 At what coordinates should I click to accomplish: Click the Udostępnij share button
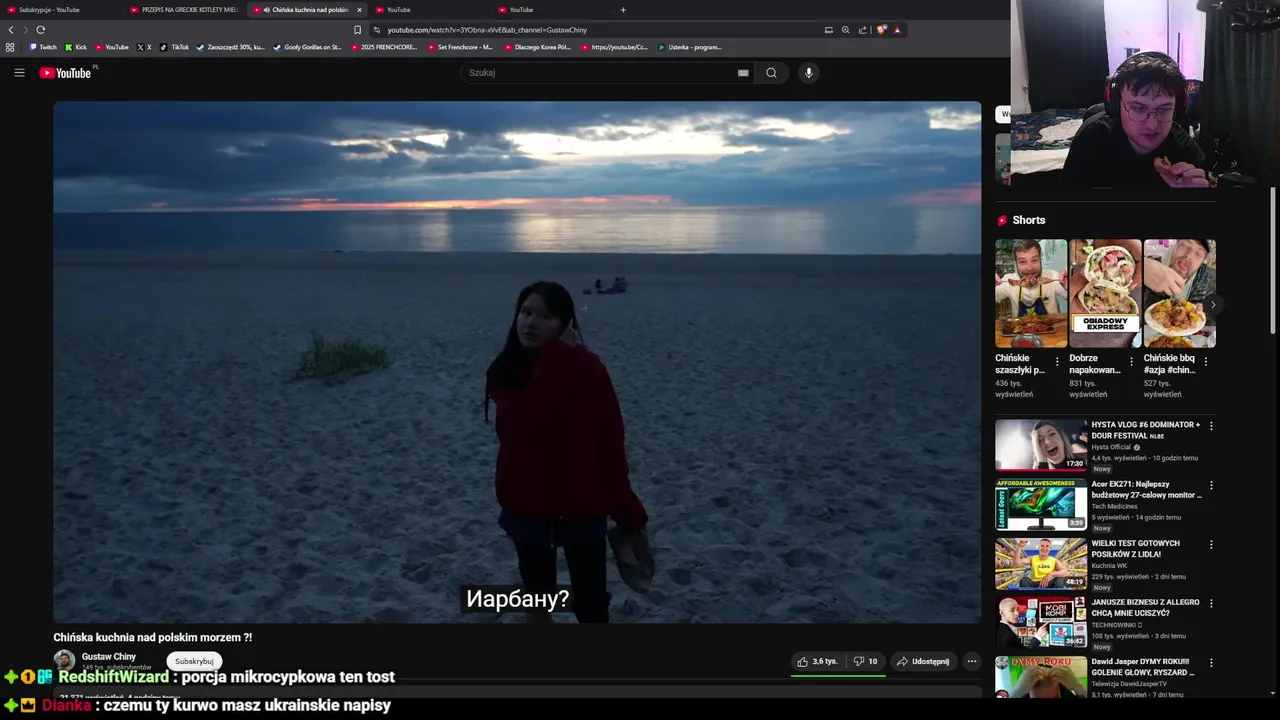923,661
